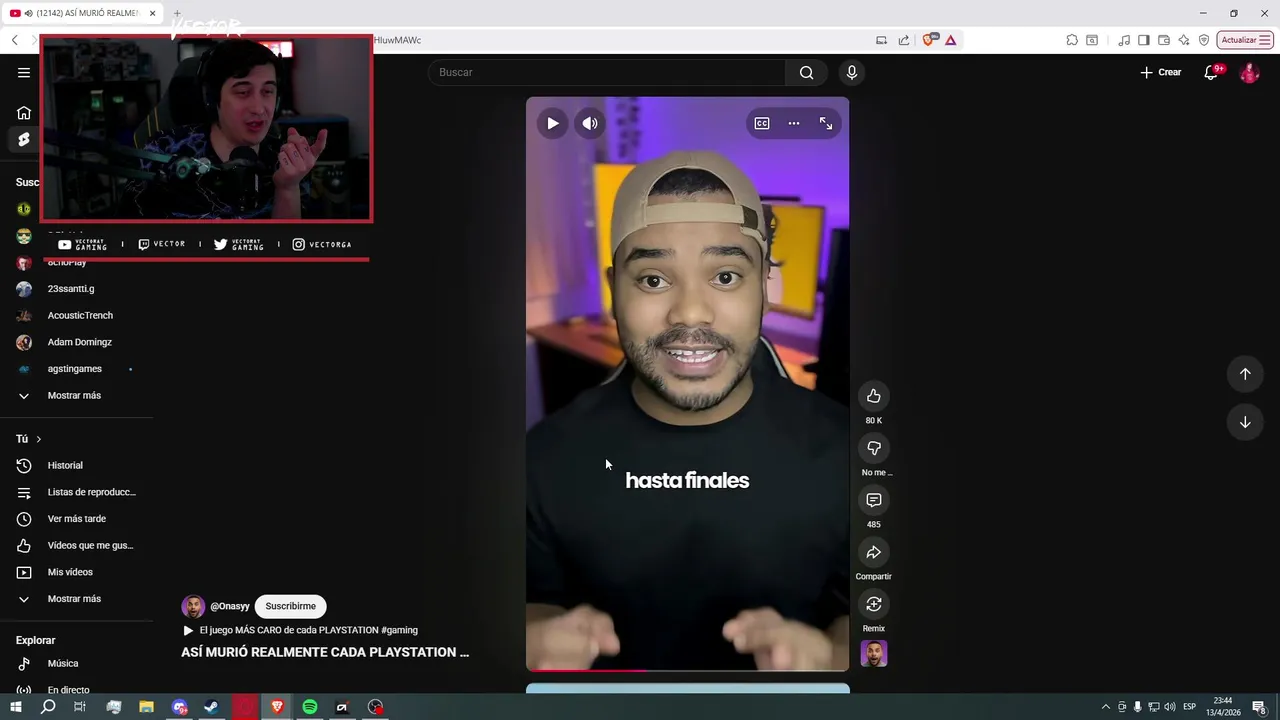Open the Brave Wallet icon
Viewport: 1280px width, 720px height.
tap(1164, 40)
